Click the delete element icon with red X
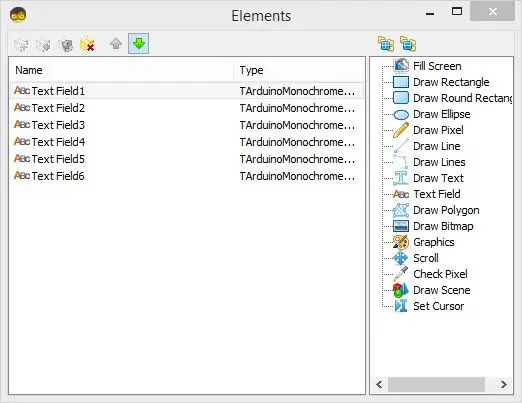The width and height of the screenshot is (522, 403). pyautogui.click(x=87, y=44)
